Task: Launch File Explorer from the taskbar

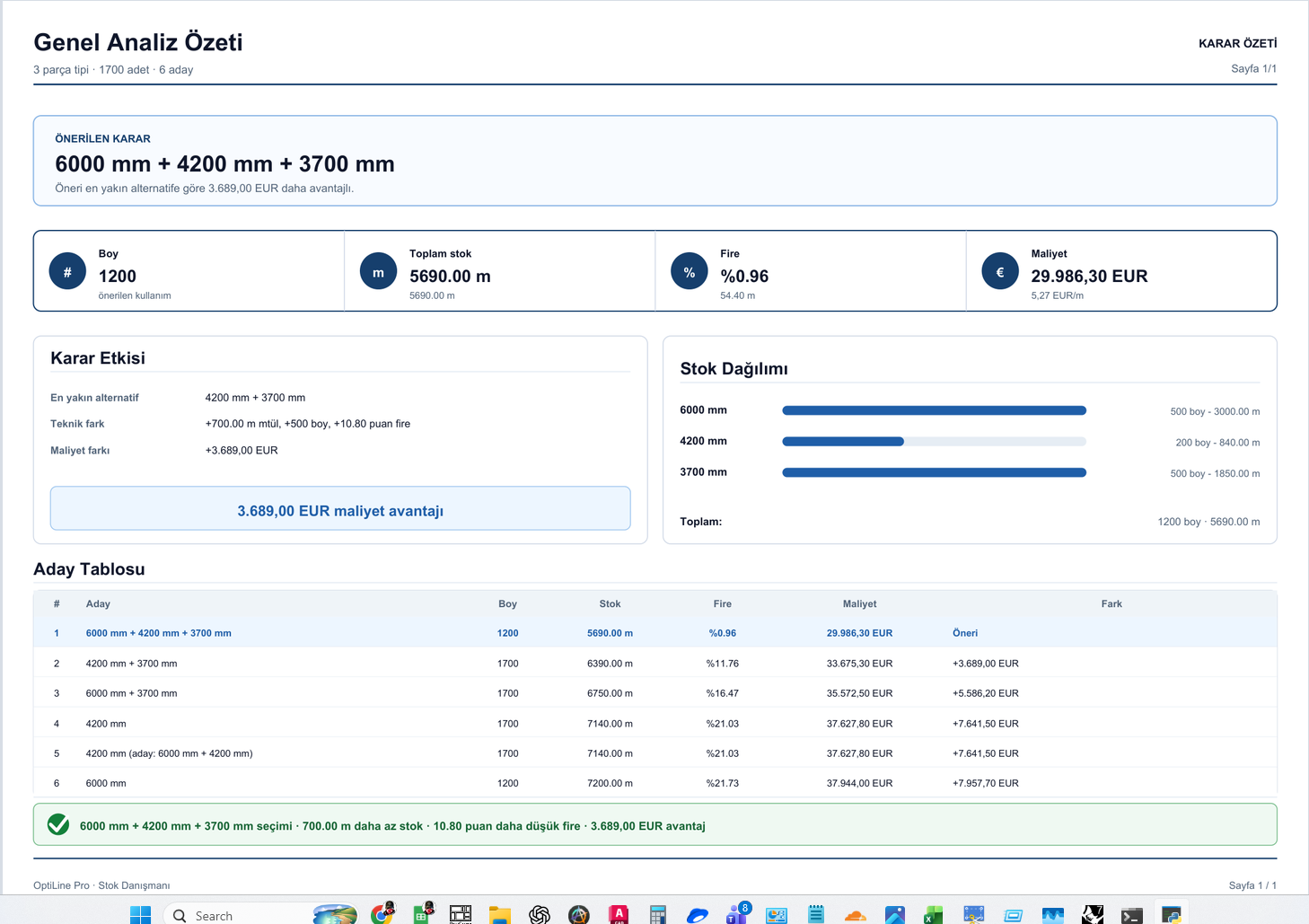Action: click(500, 915)
